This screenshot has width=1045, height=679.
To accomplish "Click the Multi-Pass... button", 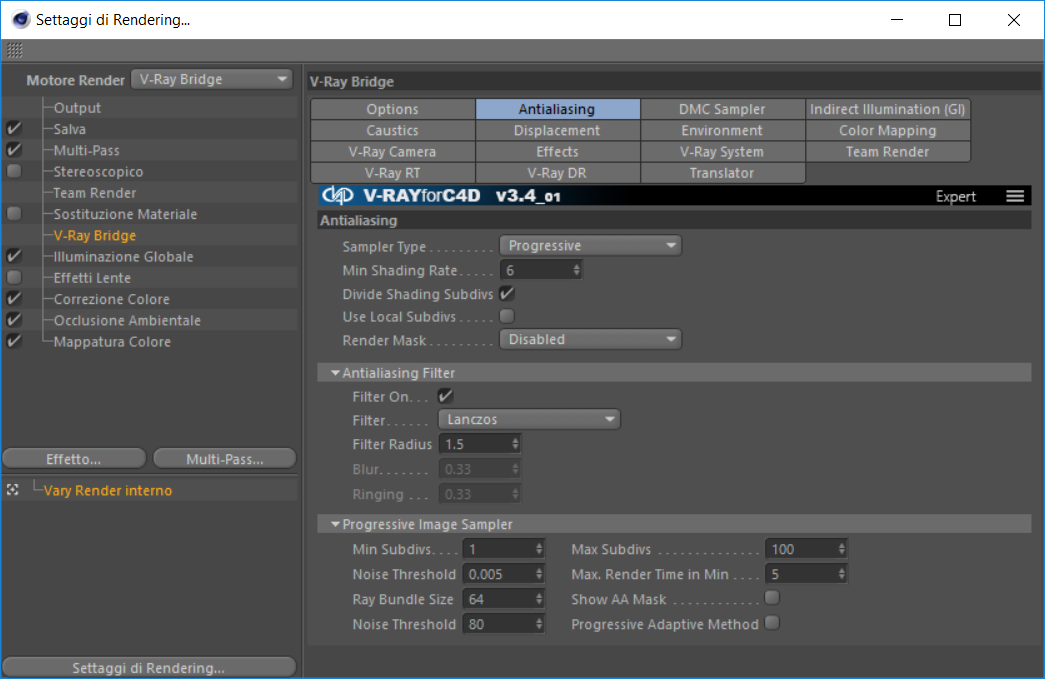I will click(x=225, y=458).
